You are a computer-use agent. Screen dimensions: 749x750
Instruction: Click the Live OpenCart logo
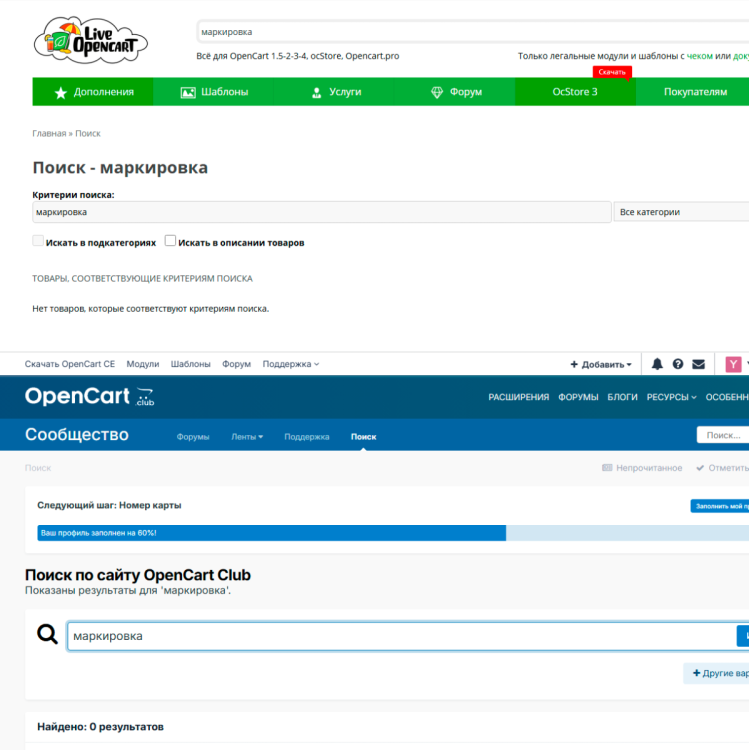click(x=91, y=39)
